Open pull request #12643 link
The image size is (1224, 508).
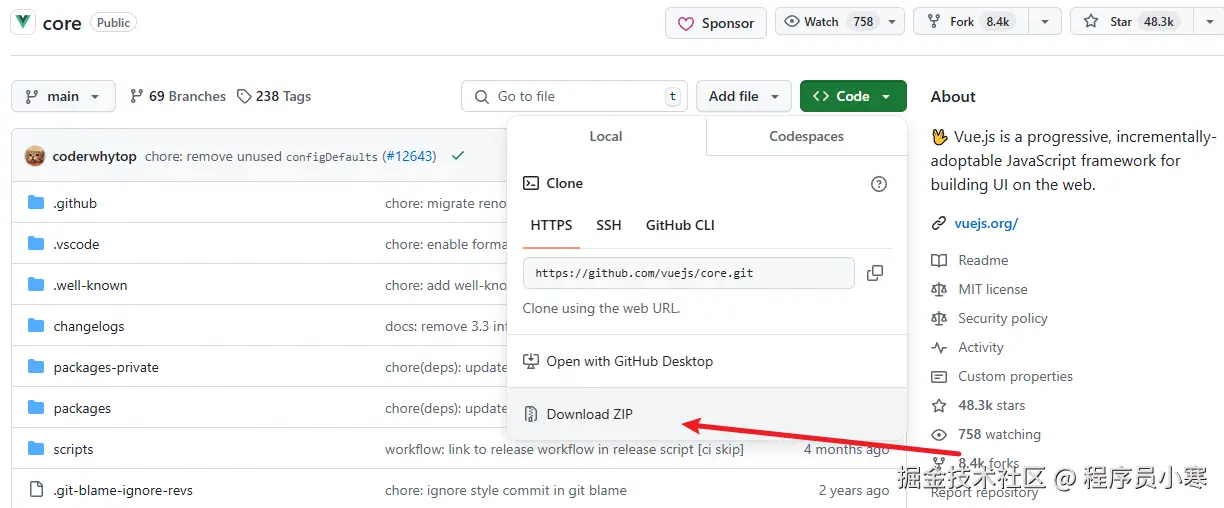(410, 156)
